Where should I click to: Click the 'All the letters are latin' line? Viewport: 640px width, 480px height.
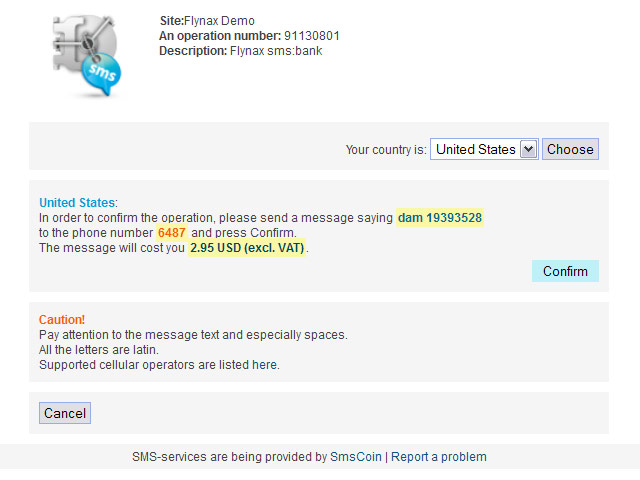click(99, 350)
